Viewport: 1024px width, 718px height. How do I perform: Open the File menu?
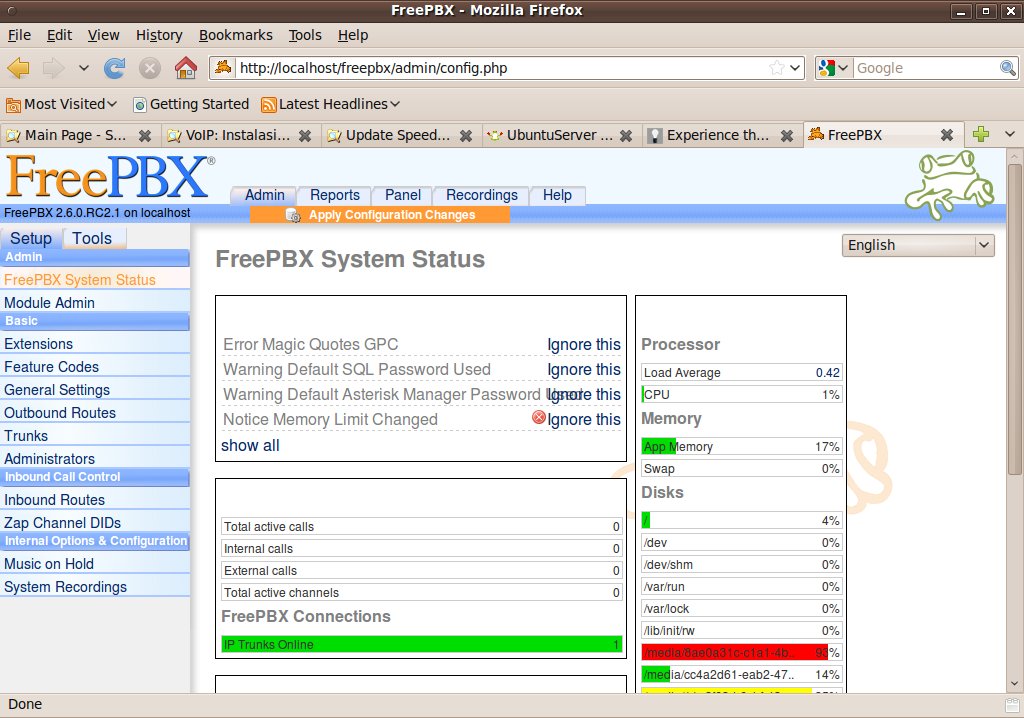[19, 35]
